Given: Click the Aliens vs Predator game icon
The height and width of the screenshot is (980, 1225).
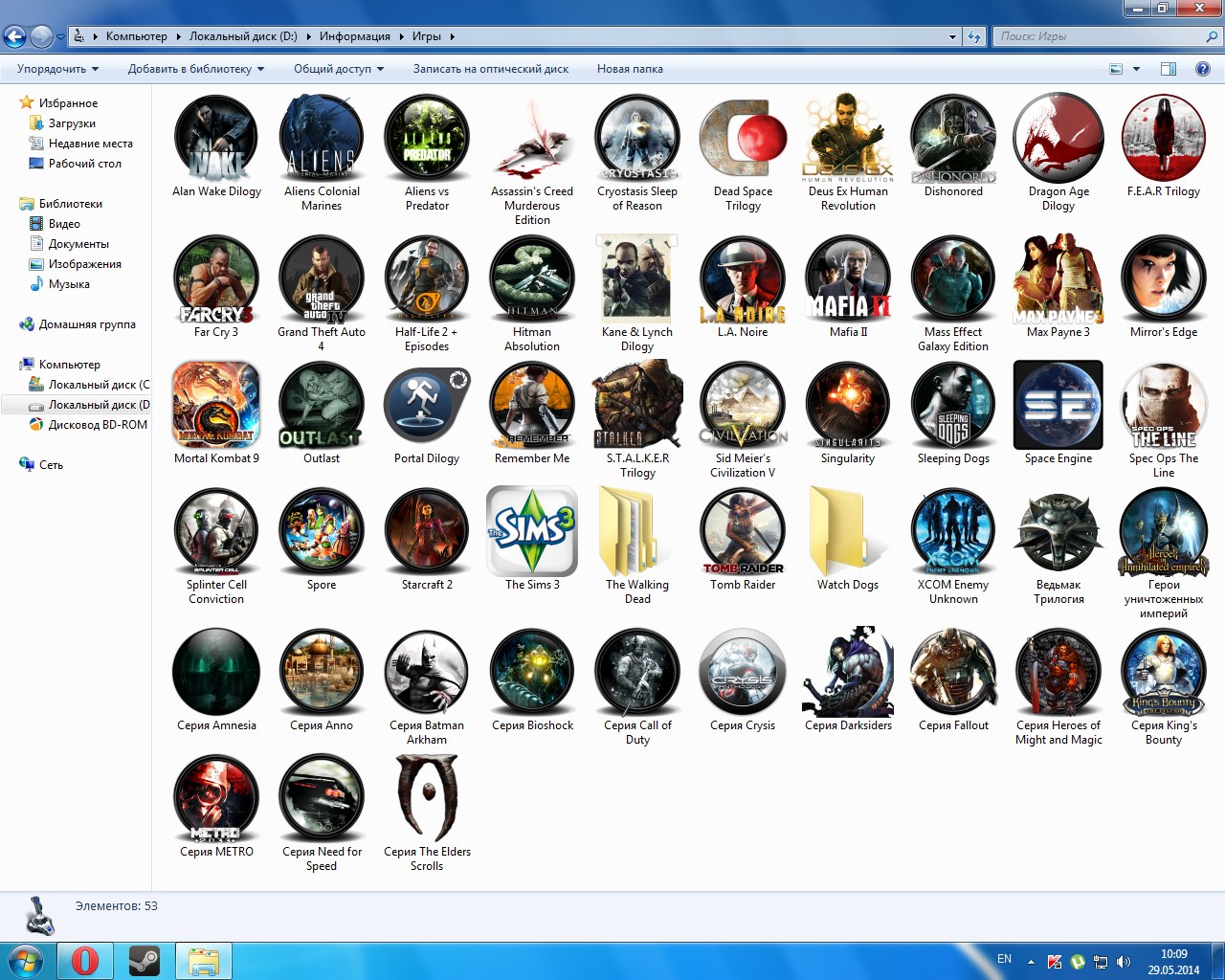Looking at the screenshot, I should coord(427,138).
